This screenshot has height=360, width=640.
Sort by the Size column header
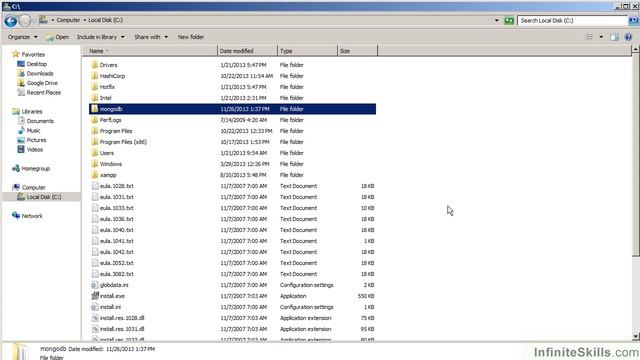pyautogui.click(x=358, y=51)
